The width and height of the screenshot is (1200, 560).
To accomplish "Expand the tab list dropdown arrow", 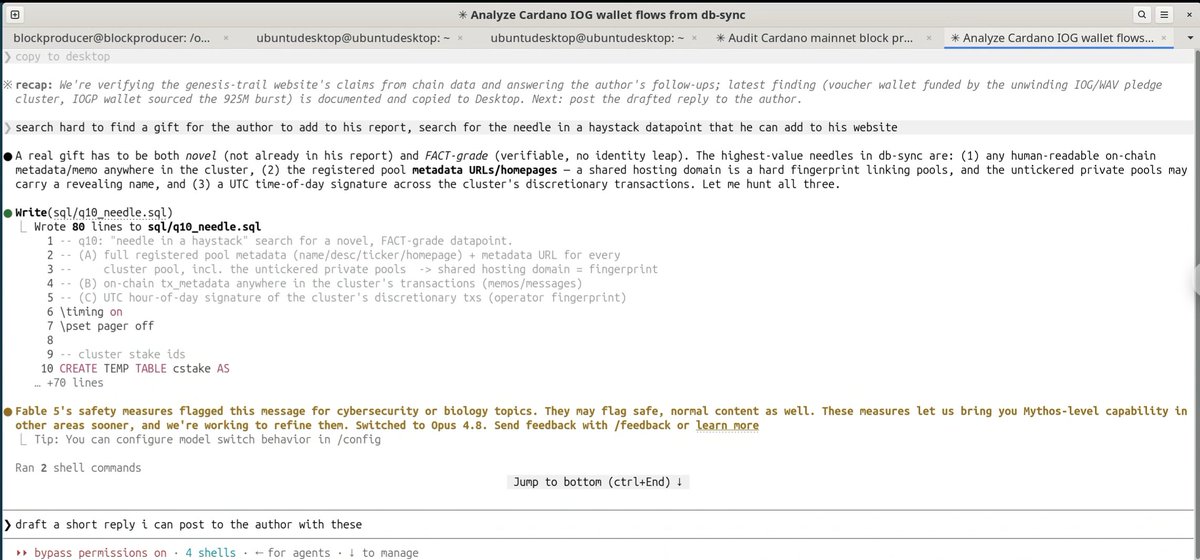I will [x=1189, y=38].
